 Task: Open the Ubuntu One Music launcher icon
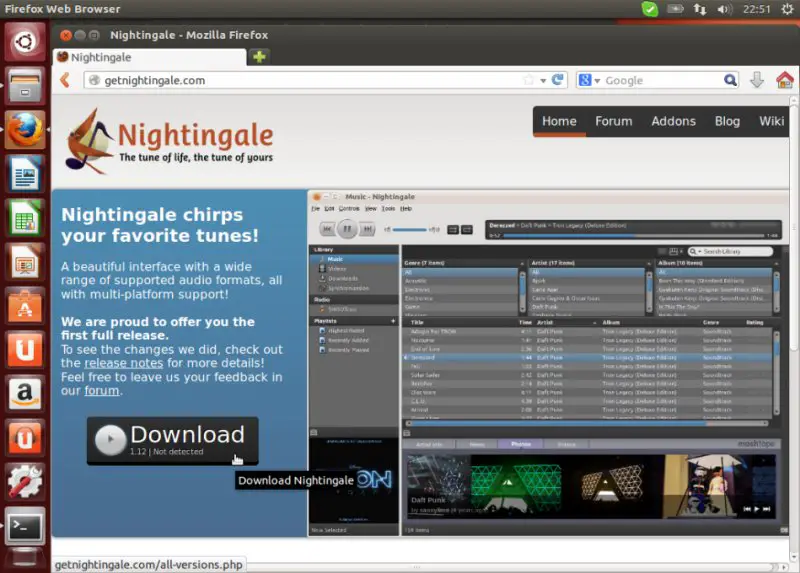click(x=24, y=438)
